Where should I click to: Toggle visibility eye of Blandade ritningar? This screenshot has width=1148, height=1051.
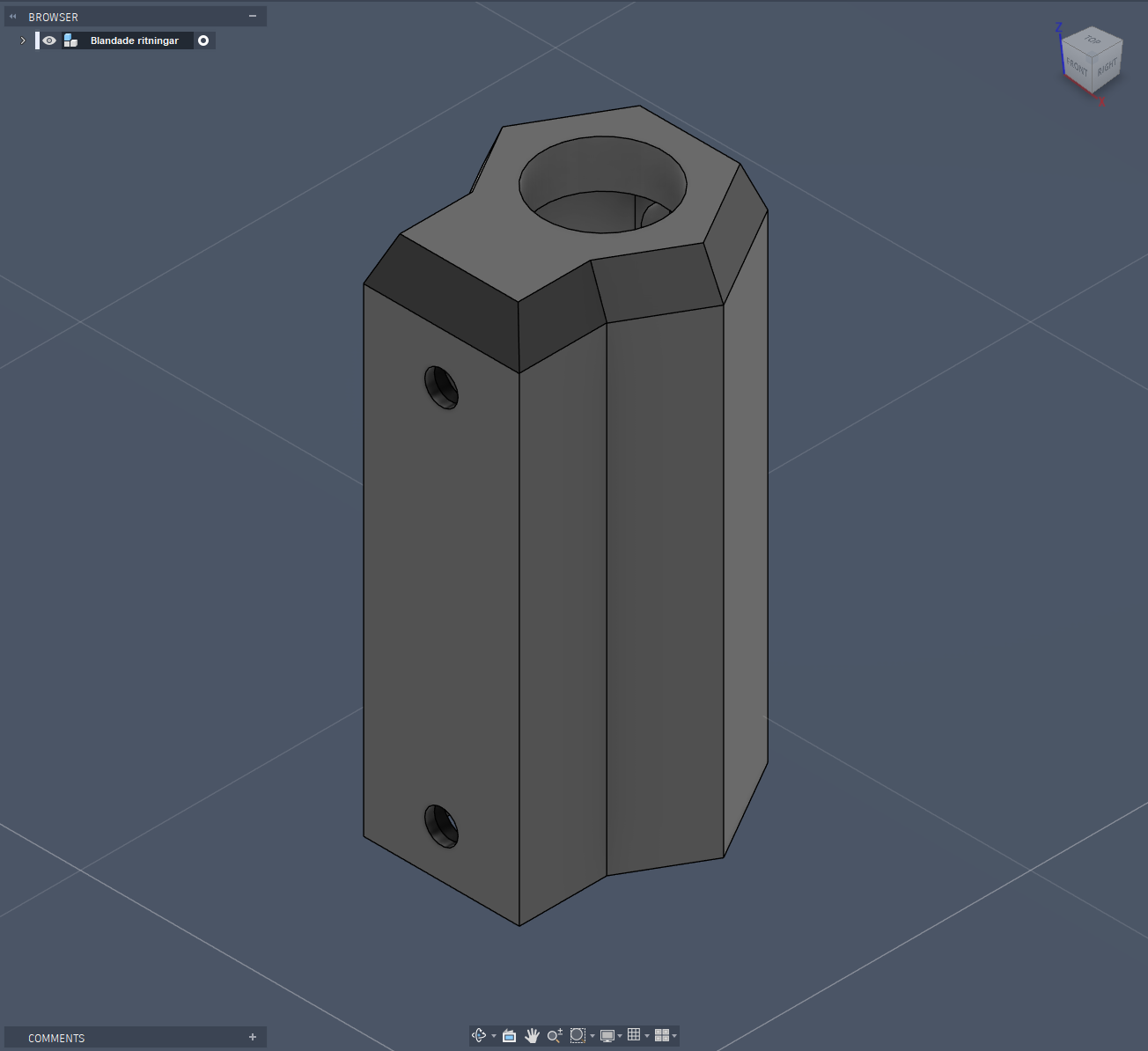coord(49,40)
